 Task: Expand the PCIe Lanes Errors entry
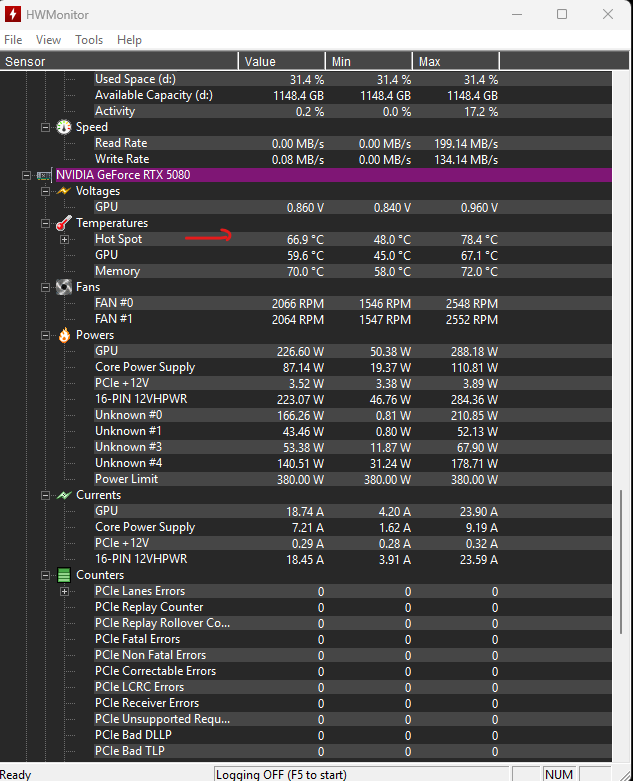pos(64,591)
